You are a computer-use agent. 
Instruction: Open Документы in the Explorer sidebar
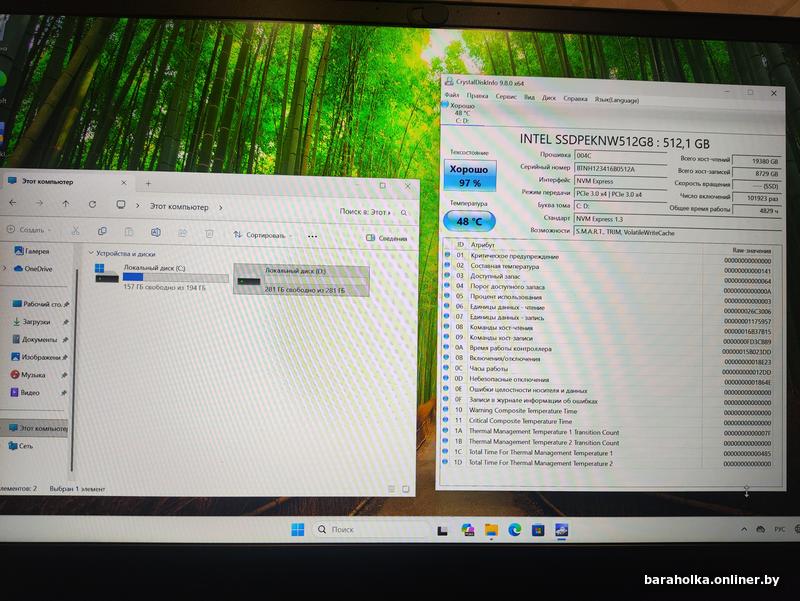40,339
